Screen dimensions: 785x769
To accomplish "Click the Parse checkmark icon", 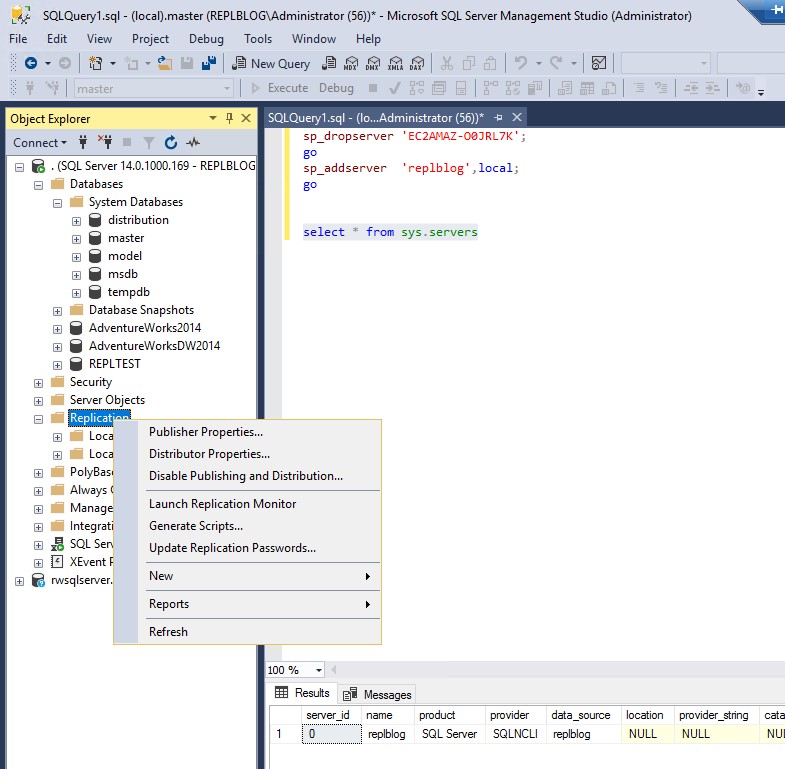I will (395, 89).
